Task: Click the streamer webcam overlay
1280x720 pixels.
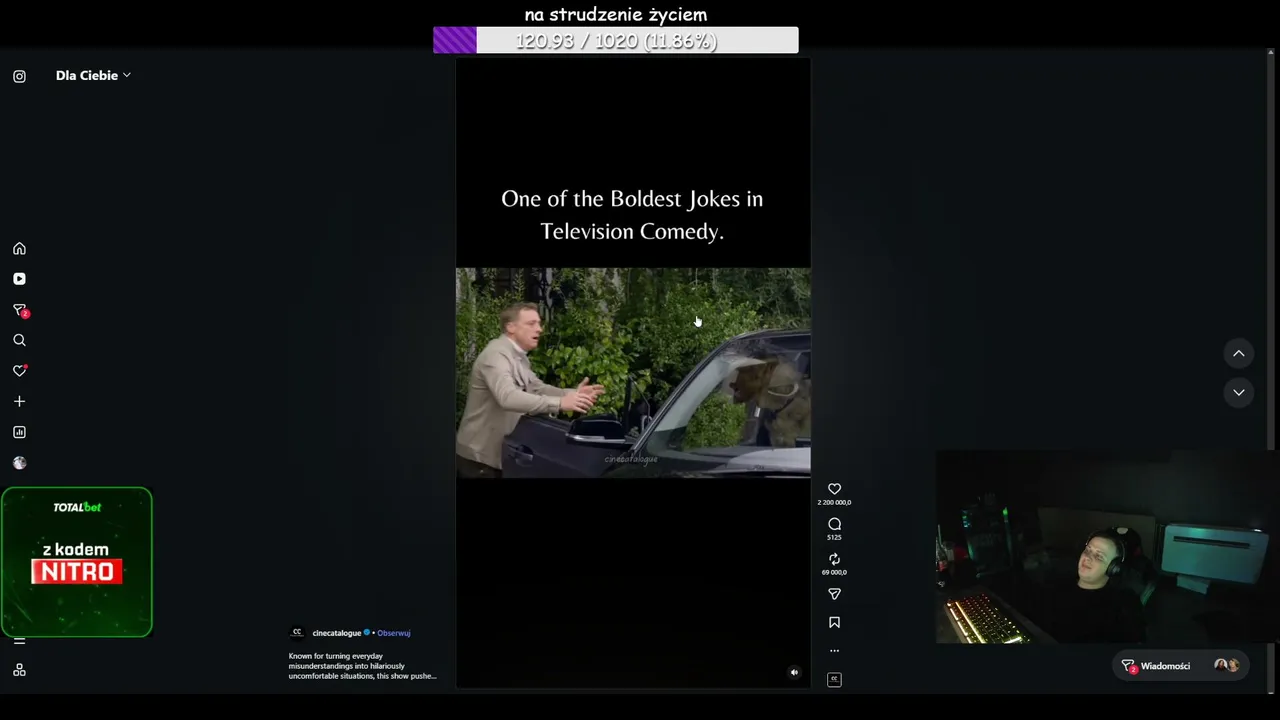Action: (x=1104, y=547)
